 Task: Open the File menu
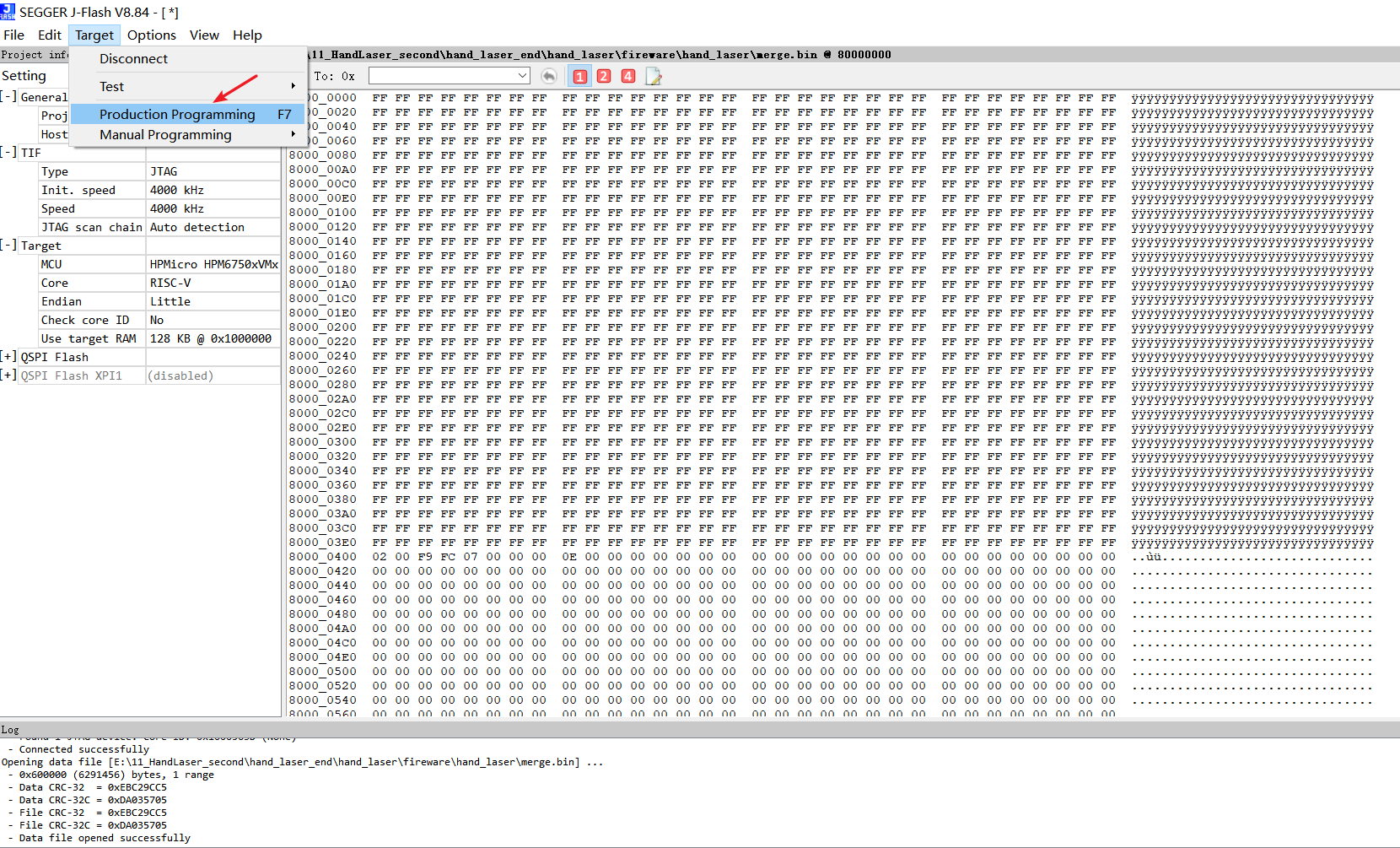coord(14,35)
